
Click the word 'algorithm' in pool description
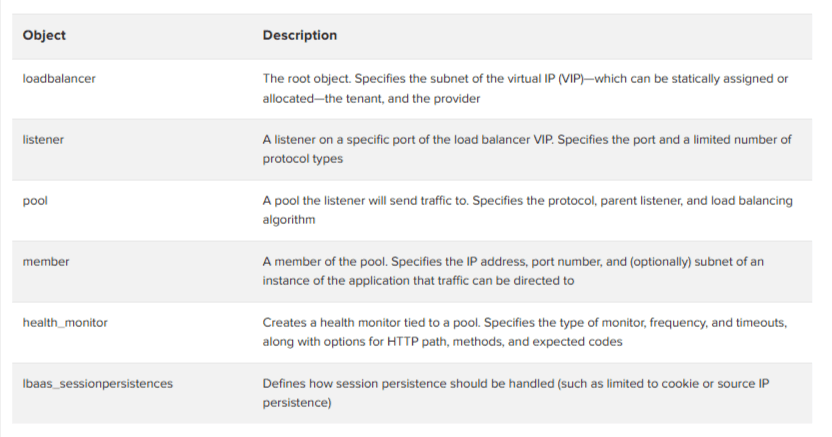click(289, 220)
